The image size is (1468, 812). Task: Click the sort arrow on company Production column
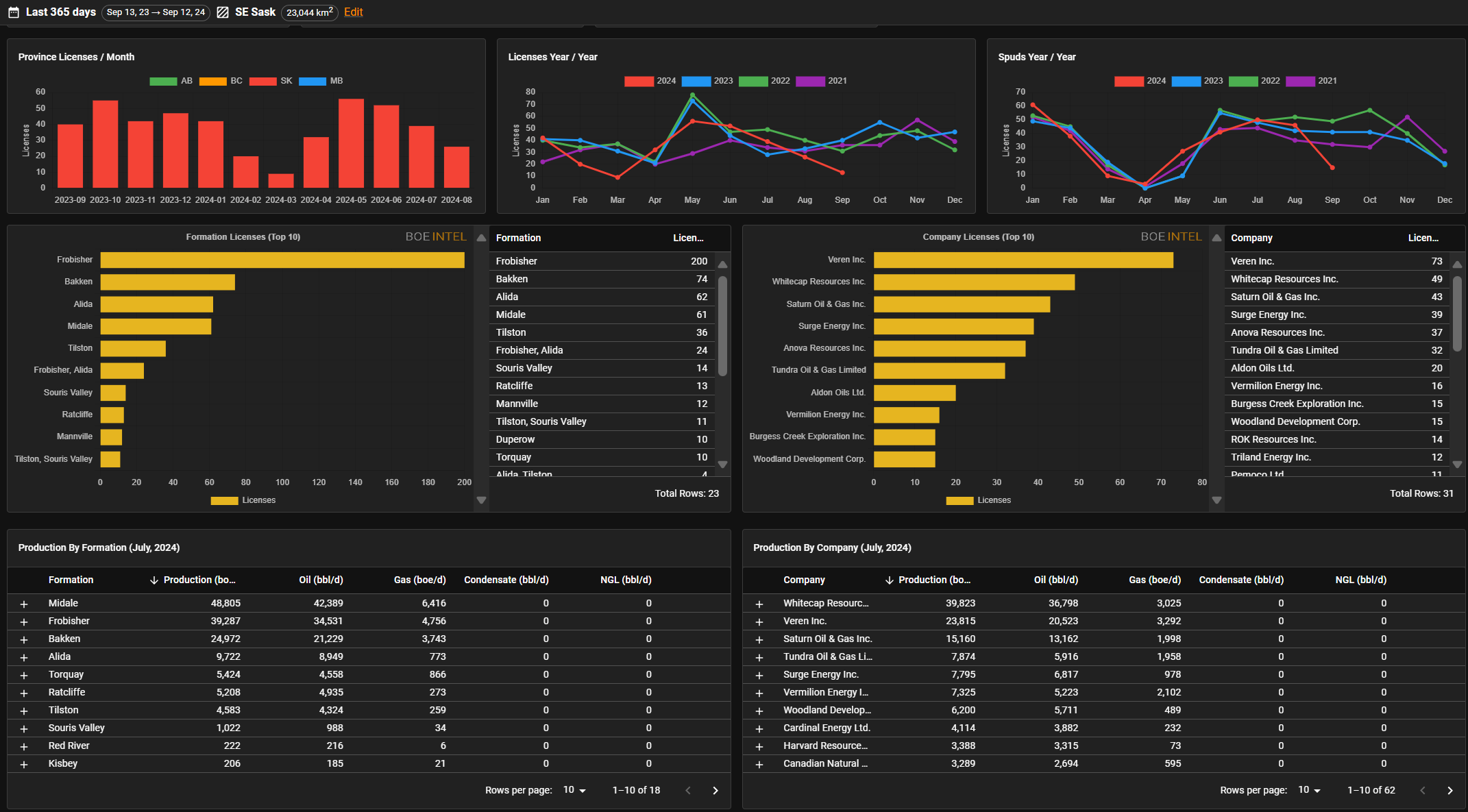[x=889, y=580]
